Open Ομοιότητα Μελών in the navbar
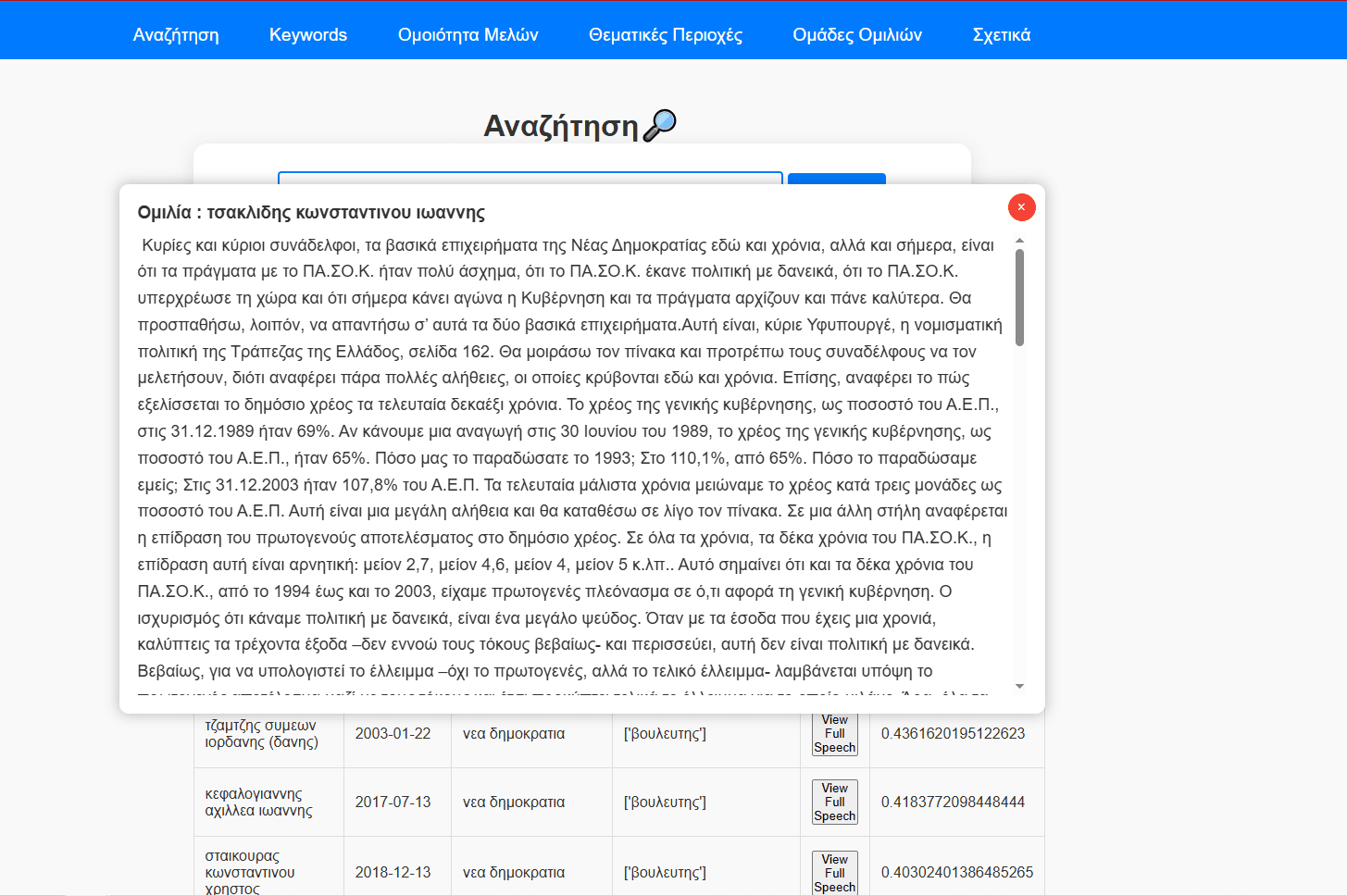1347x896 pixels. (468, 35)
